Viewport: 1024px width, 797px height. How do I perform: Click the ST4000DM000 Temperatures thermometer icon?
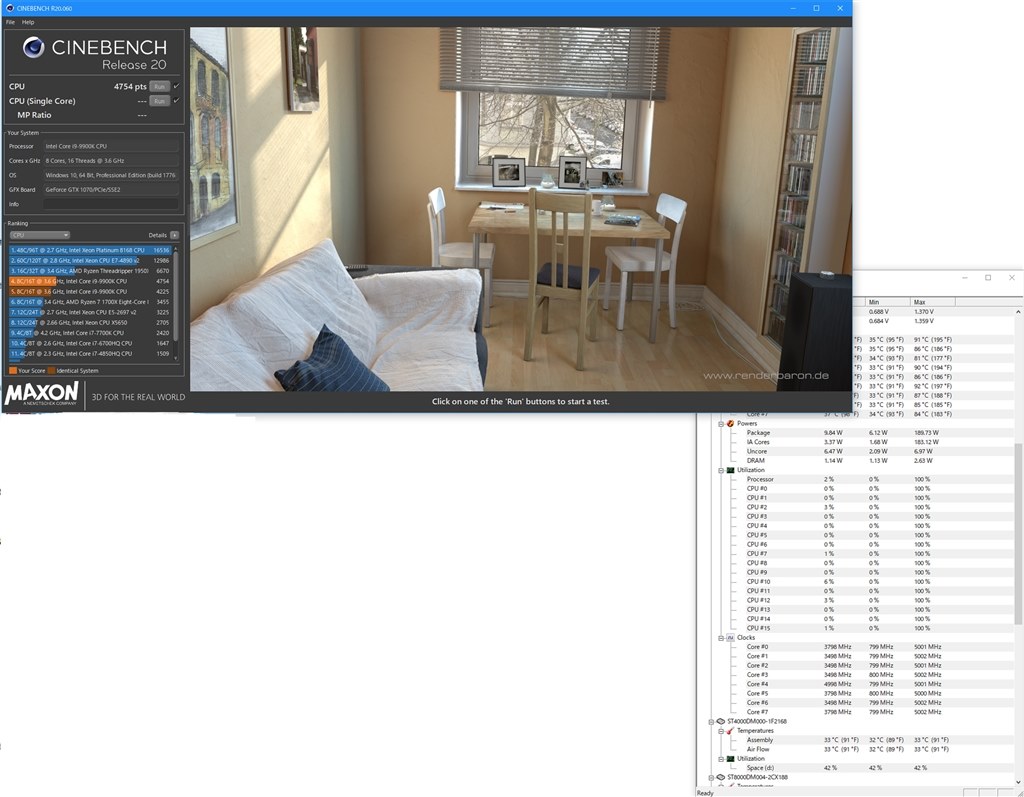click(730, 731)
